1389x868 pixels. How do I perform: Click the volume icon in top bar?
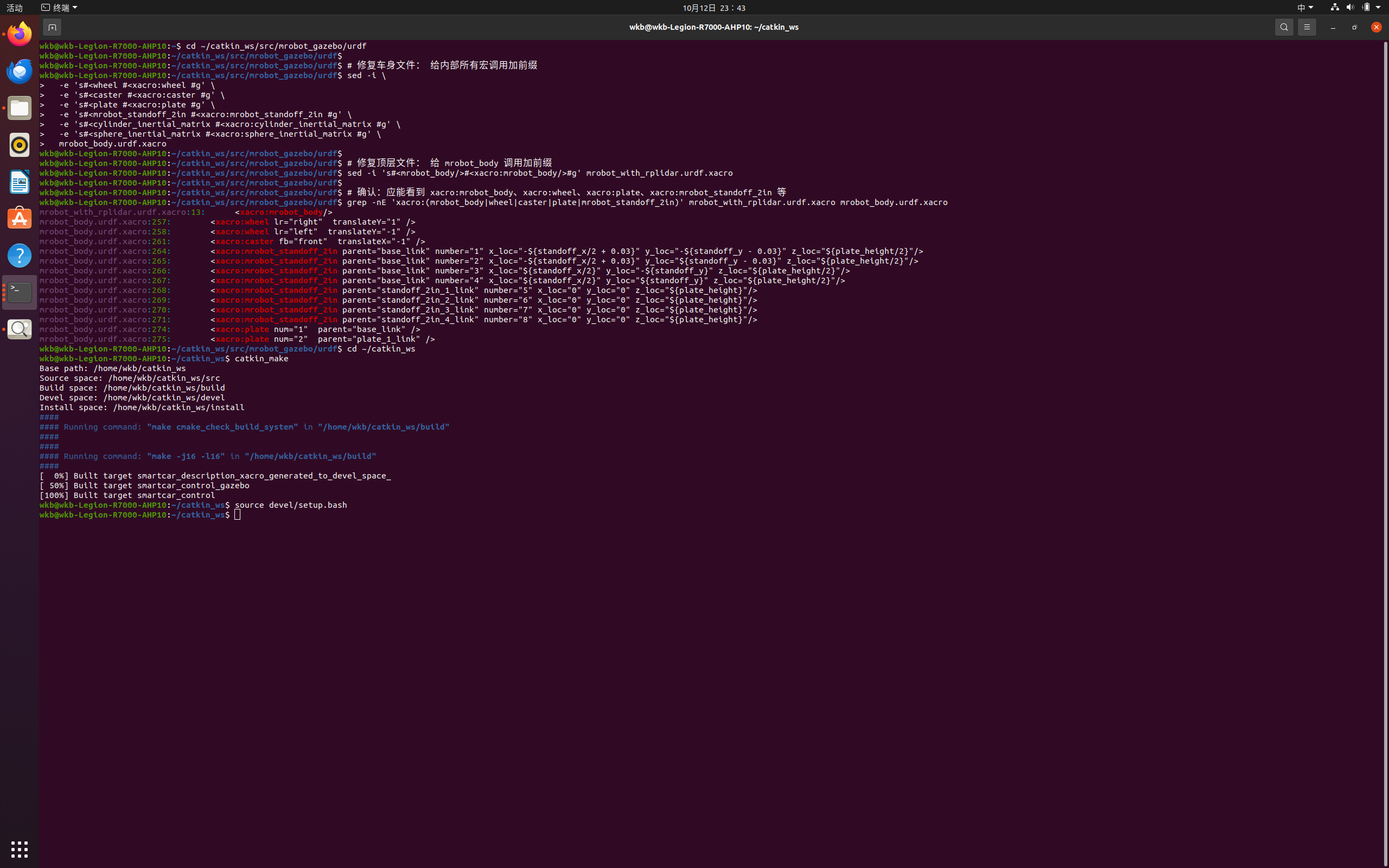tap(1350, 8)
